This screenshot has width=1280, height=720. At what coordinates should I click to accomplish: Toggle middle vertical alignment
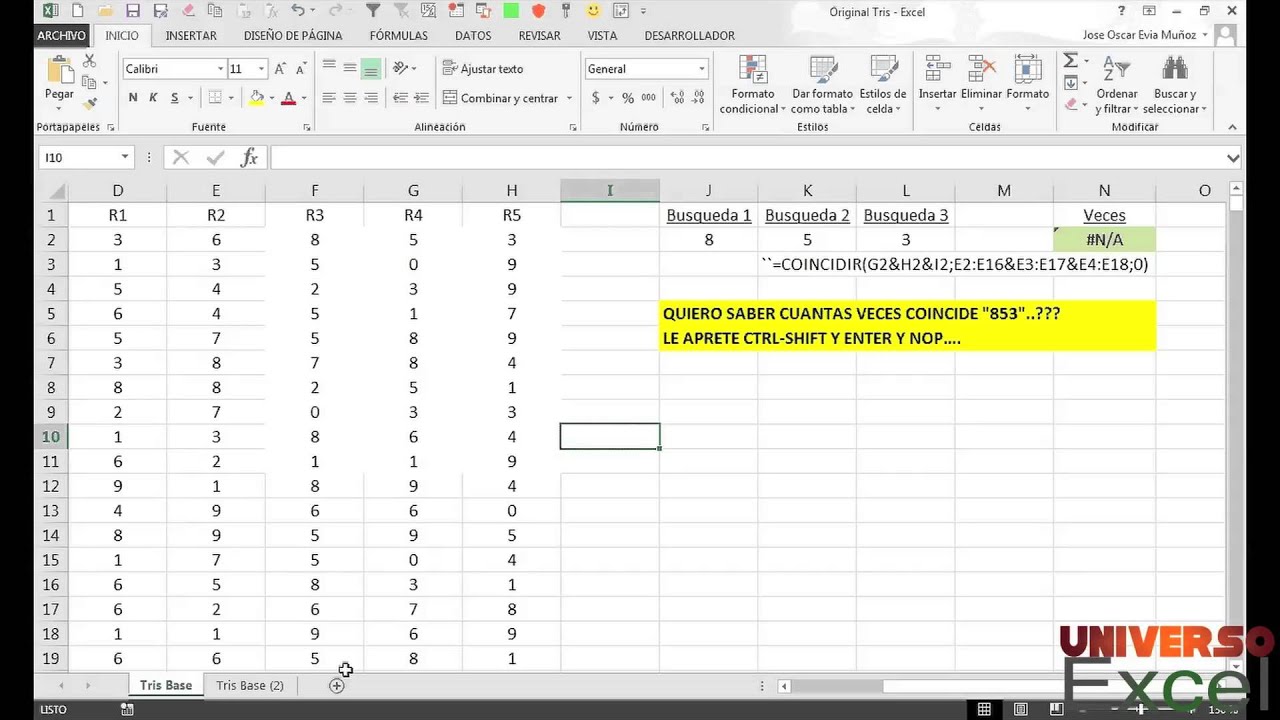pyautogui.click(x=350, y=69)
